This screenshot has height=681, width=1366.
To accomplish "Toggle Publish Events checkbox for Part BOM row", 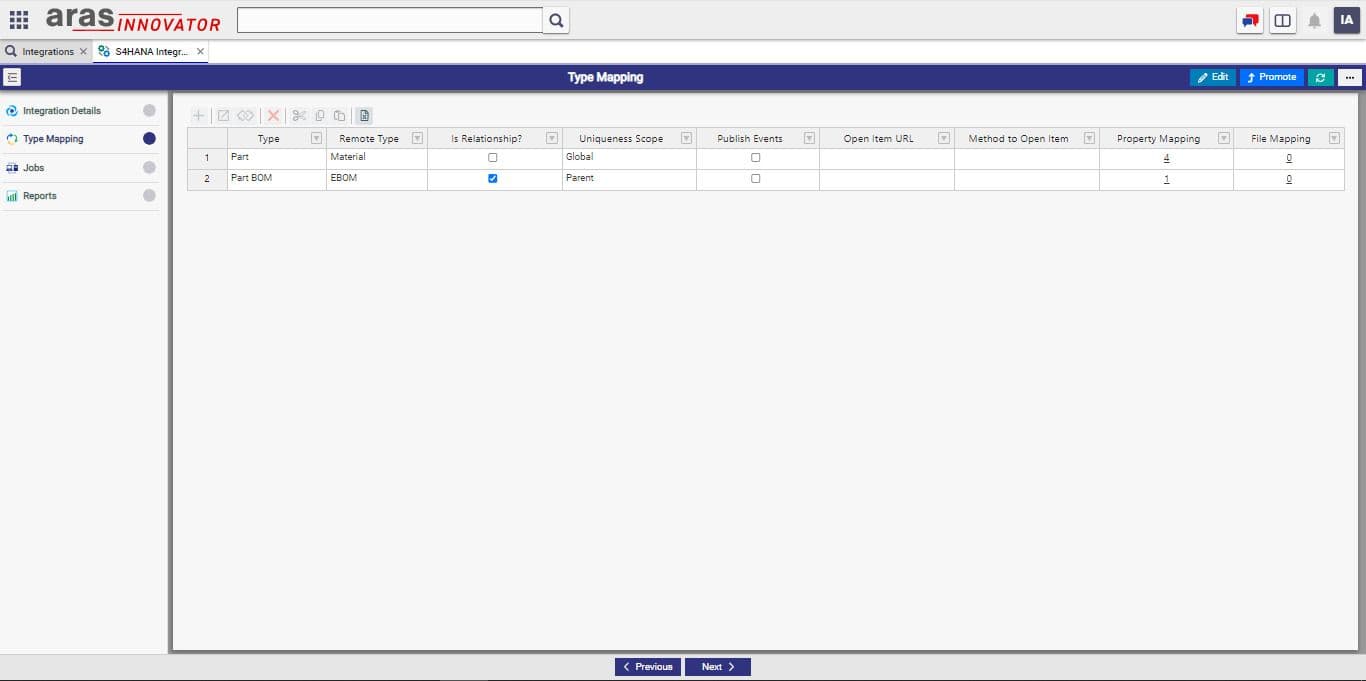I will pyautogui.click(x=755, y=179).
